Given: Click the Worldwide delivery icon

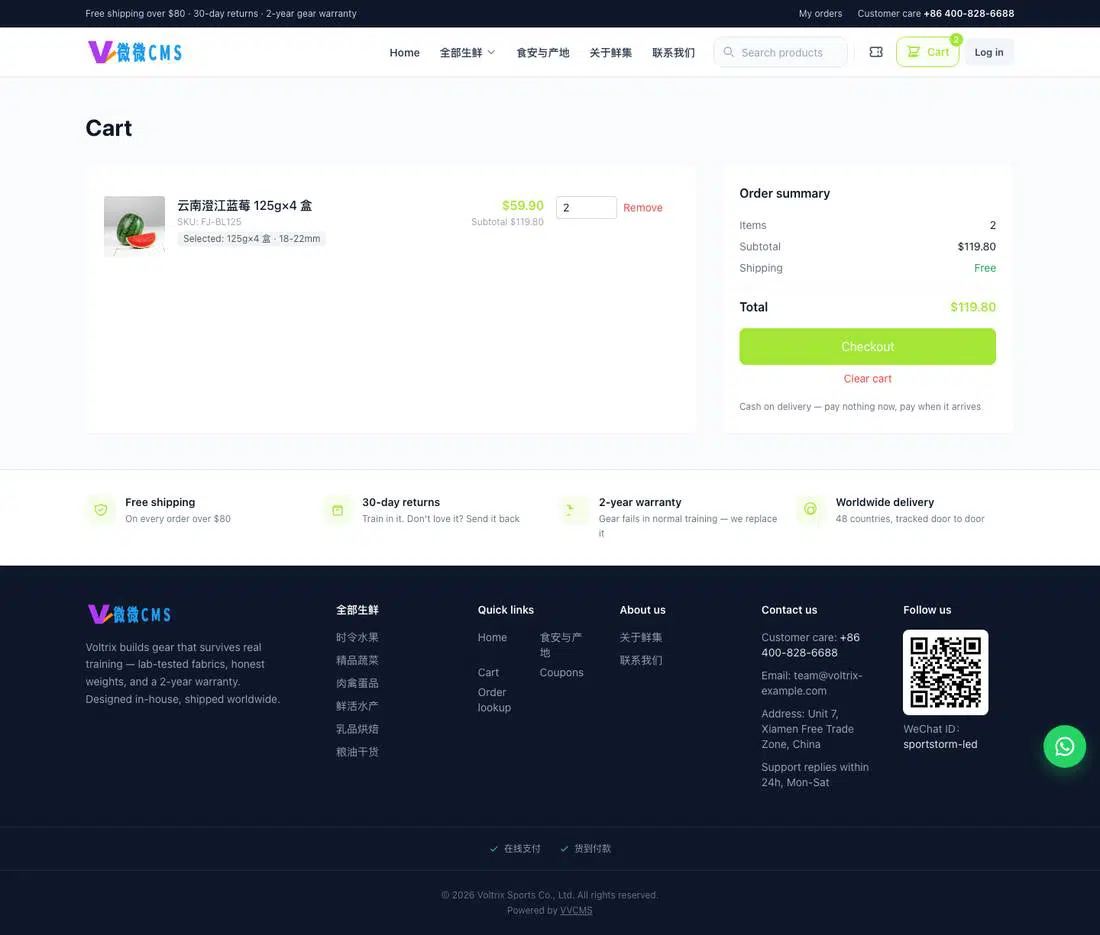Looking at the screenshot, I should point(810,510).
